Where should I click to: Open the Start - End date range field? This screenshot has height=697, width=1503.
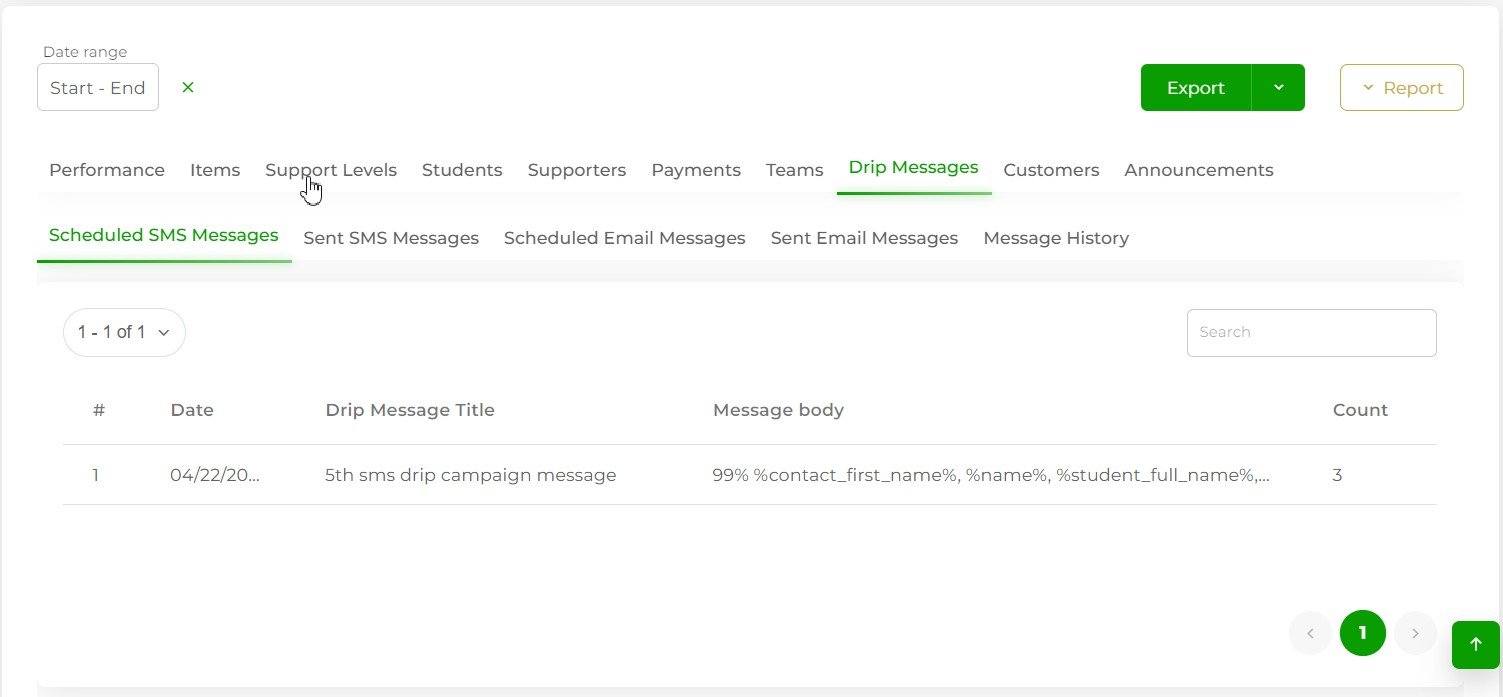pos(98,88)
